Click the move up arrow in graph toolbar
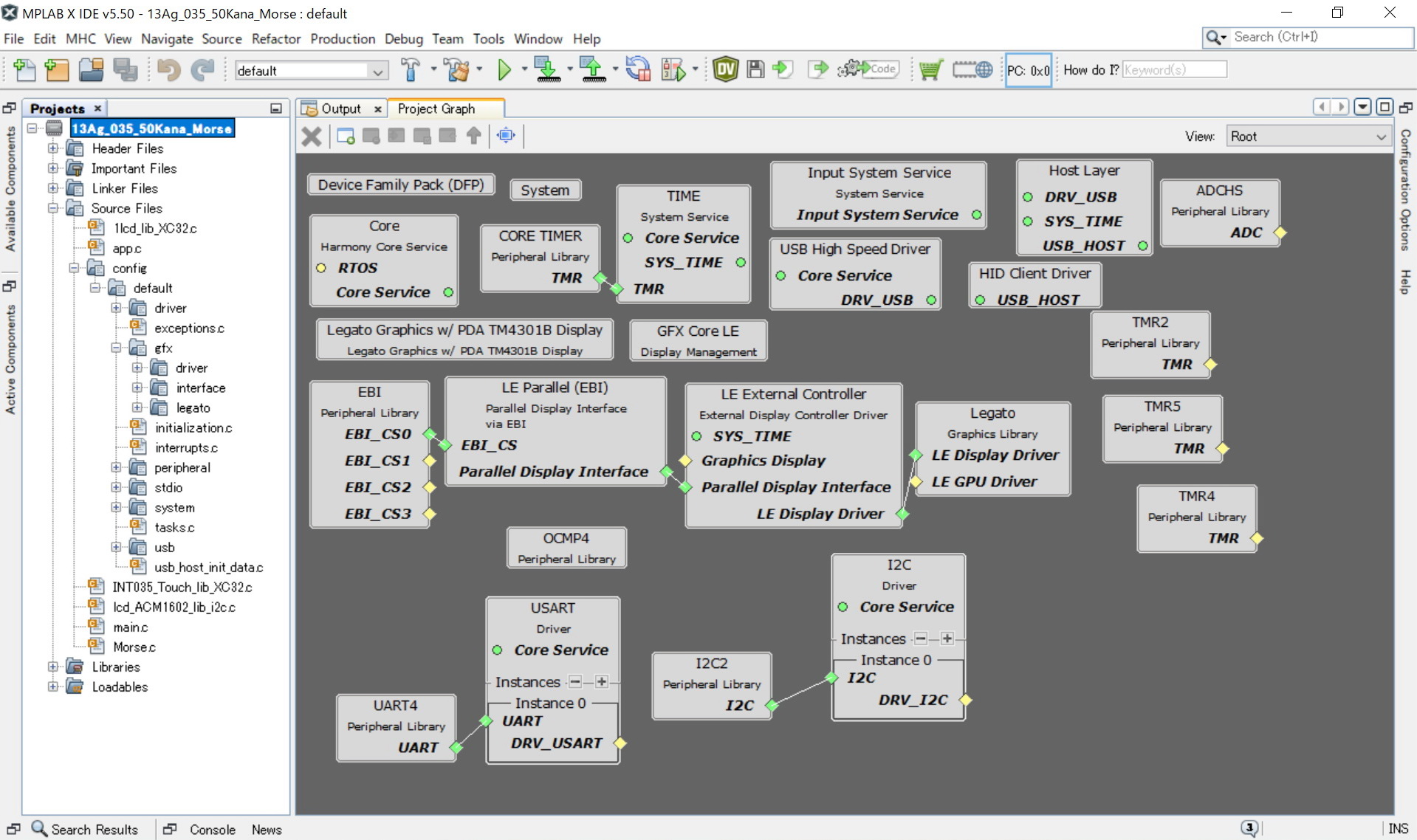 coord(474,135)
